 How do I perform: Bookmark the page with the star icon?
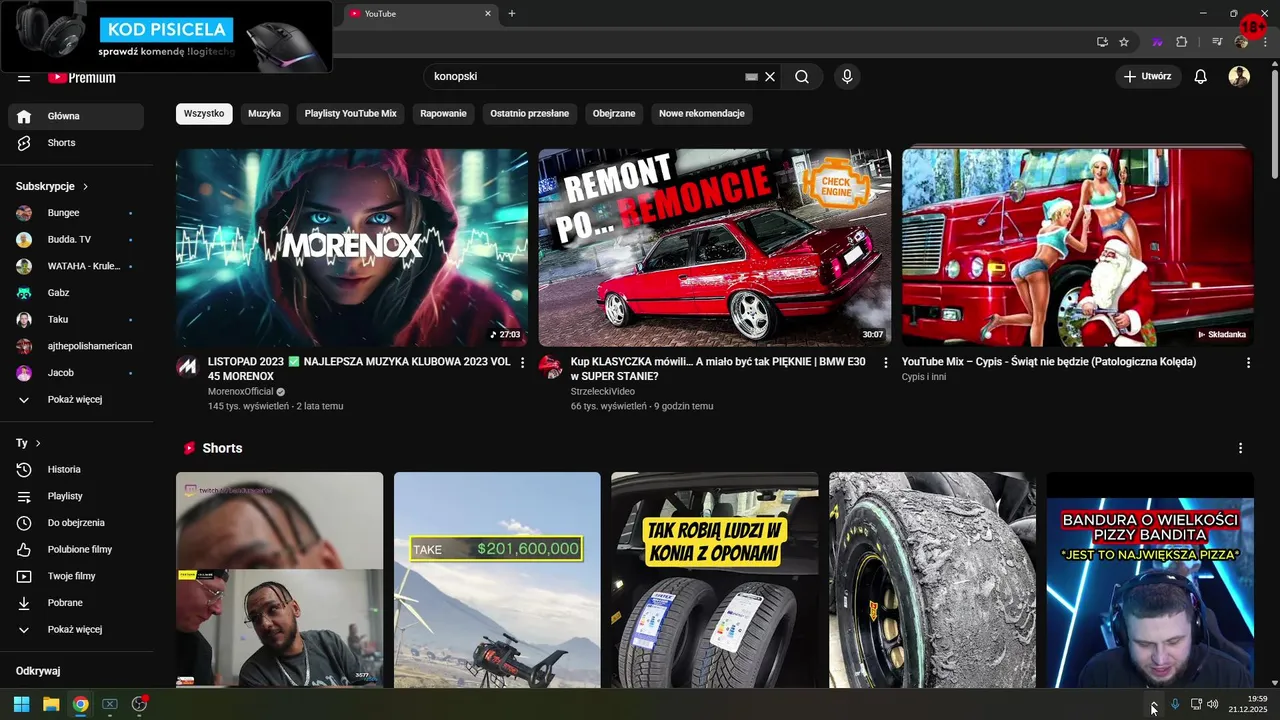point(1124,42)
